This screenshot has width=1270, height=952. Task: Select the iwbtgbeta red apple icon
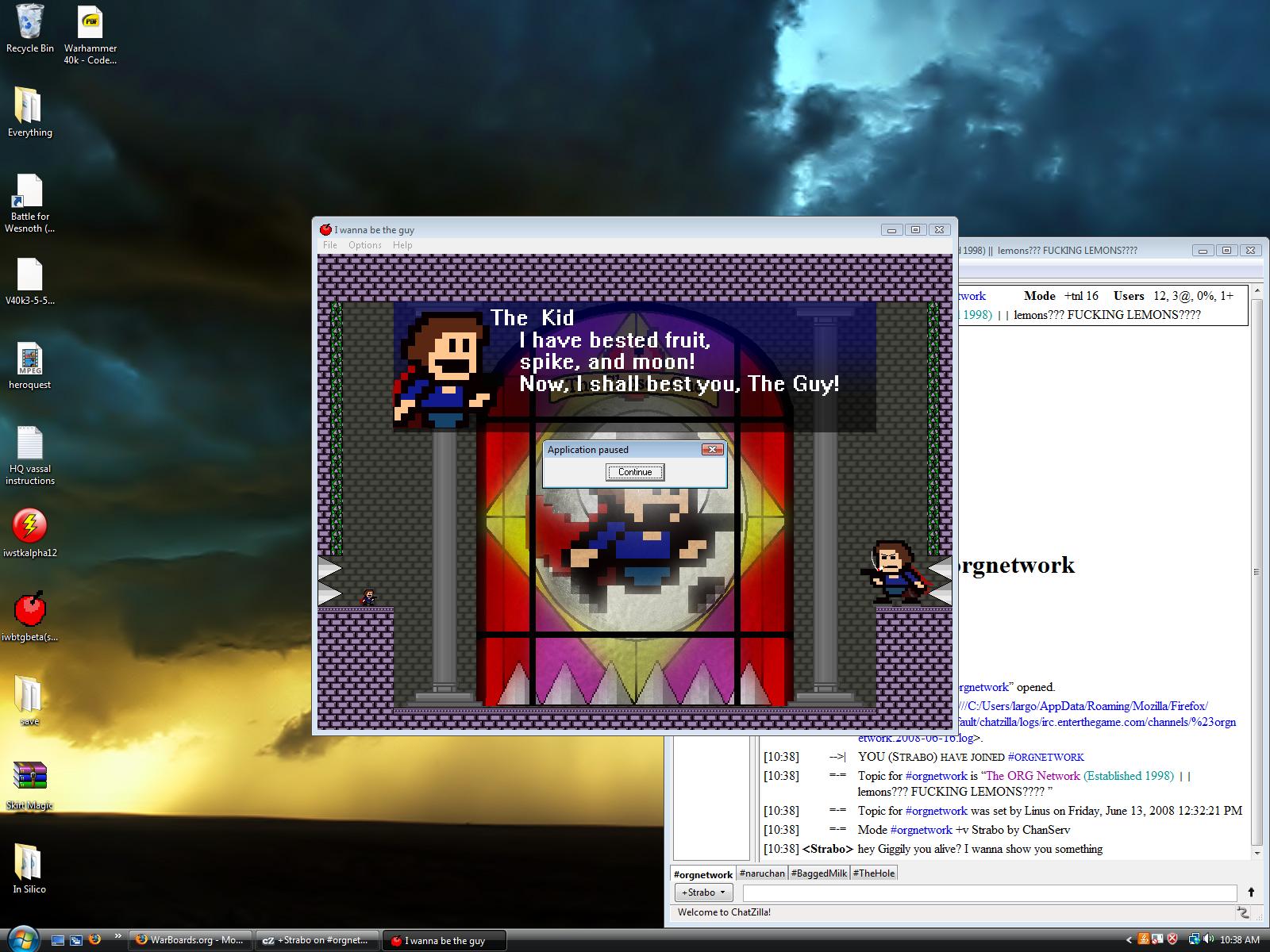pos(29,617)
